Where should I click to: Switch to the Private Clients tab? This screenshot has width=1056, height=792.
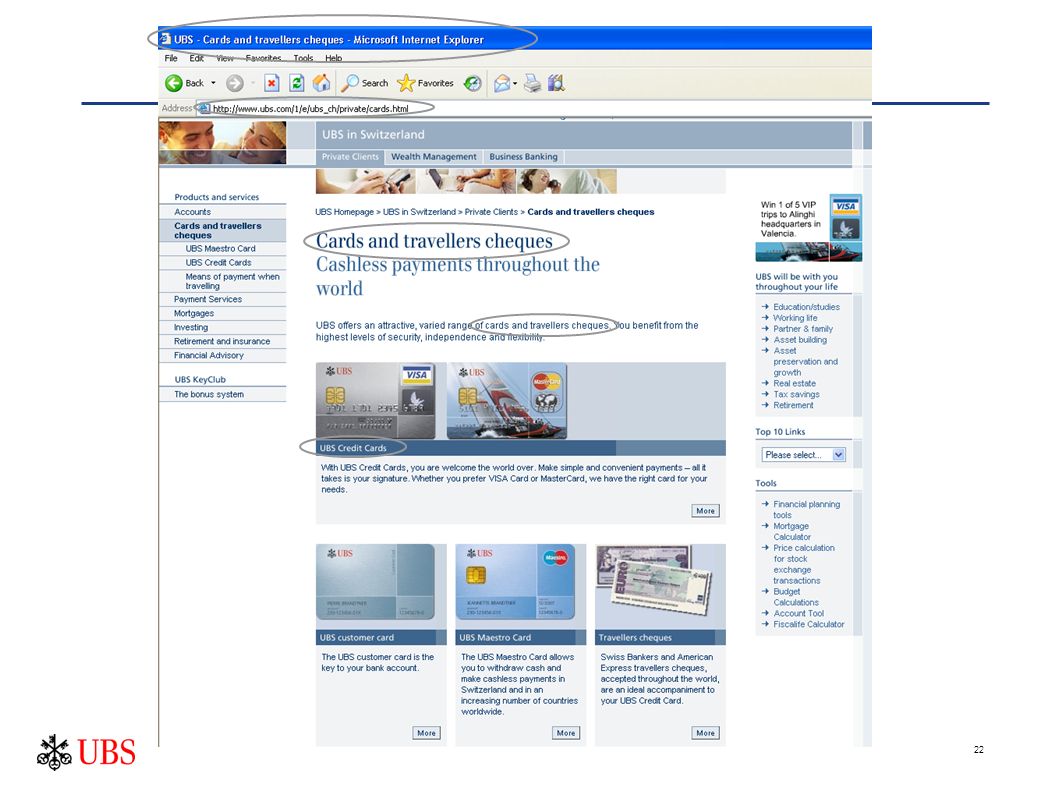tap(350, 157)
